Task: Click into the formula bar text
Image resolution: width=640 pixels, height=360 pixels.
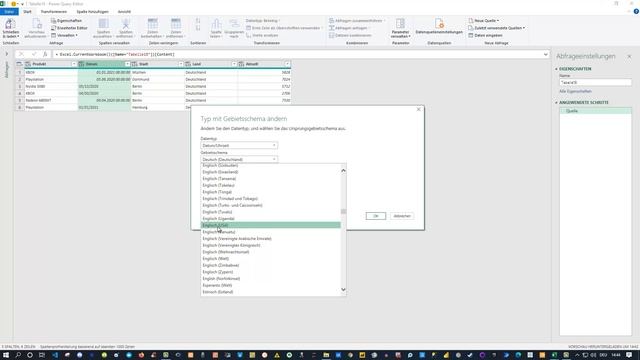Action: click(x=298, y=54)
